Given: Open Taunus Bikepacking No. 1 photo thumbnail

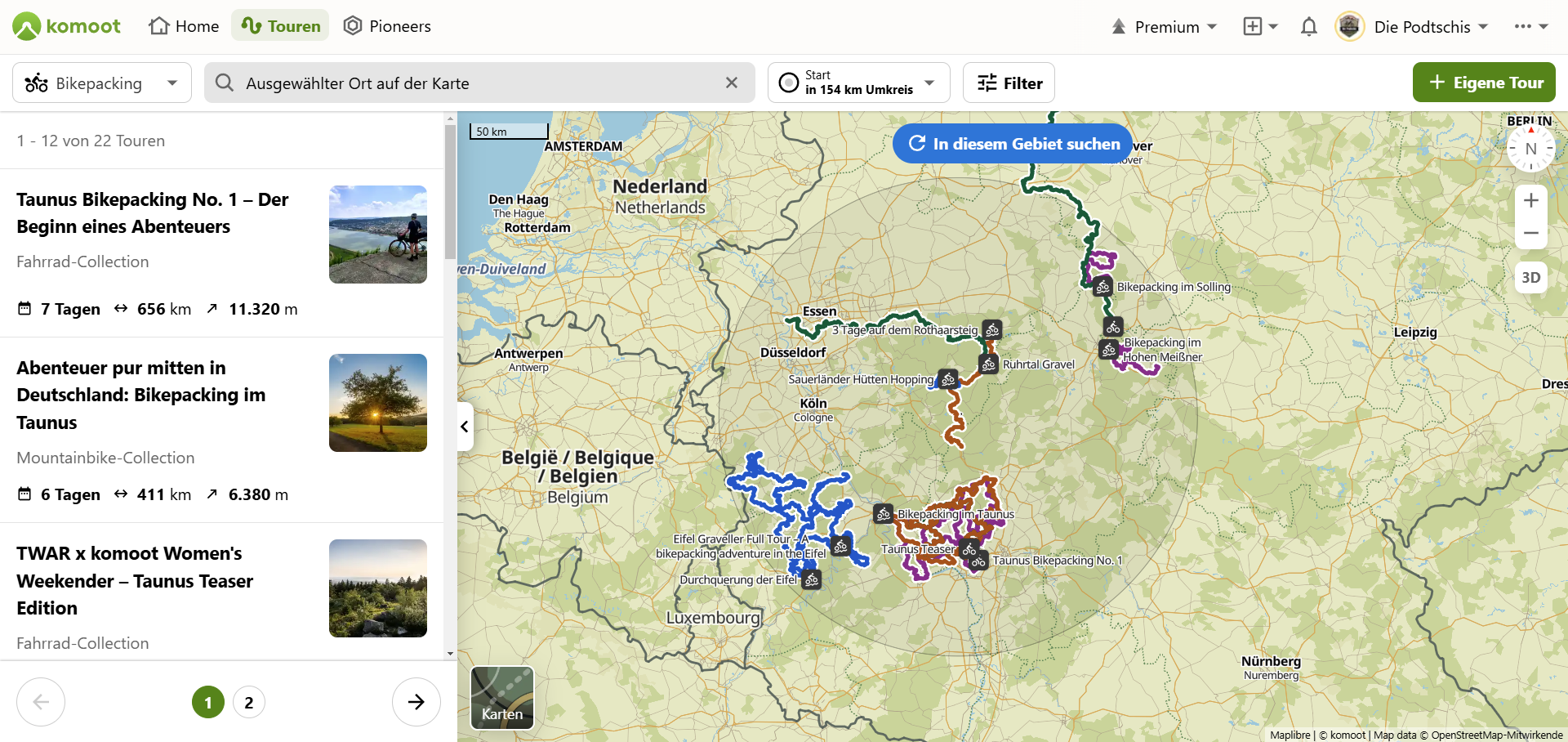Looking at the screenshot, I should pos(378,235).
